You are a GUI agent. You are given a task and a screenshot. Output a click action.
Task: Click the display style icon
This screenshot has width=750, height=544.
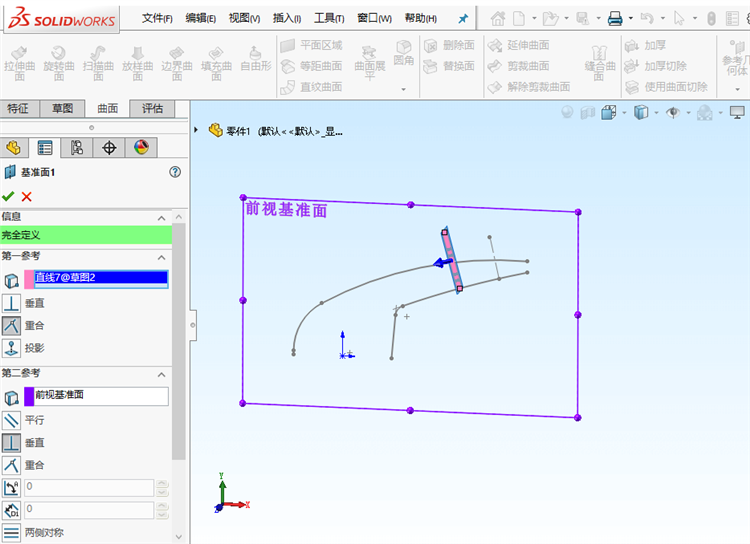(x=641, y=113)
